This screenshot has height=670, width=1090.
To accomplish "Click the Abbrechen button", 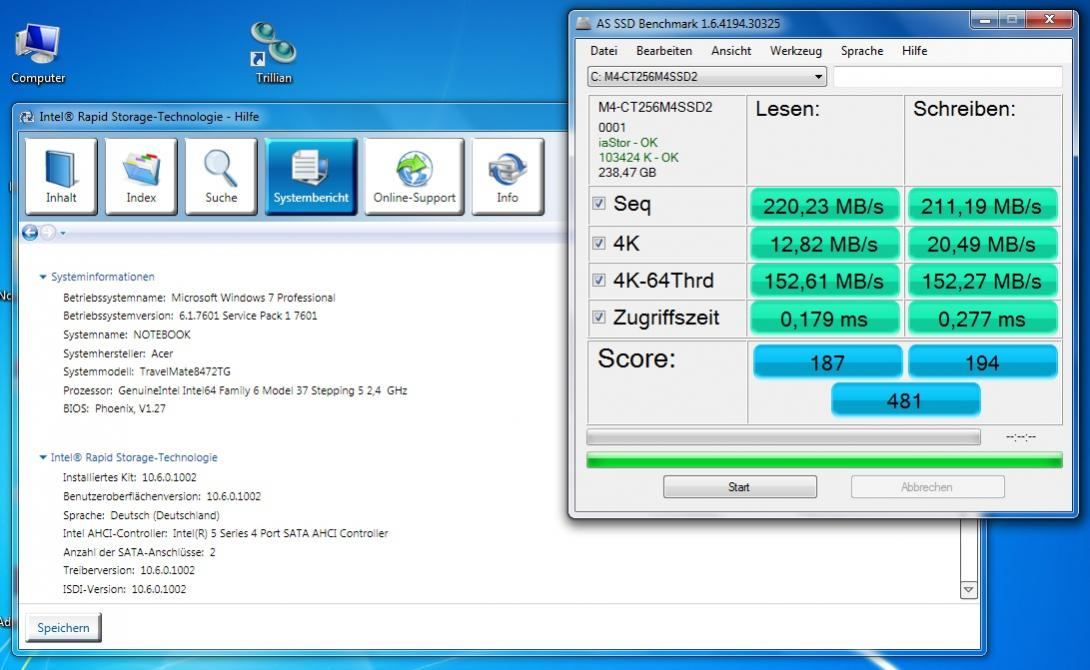I will 927,487.
